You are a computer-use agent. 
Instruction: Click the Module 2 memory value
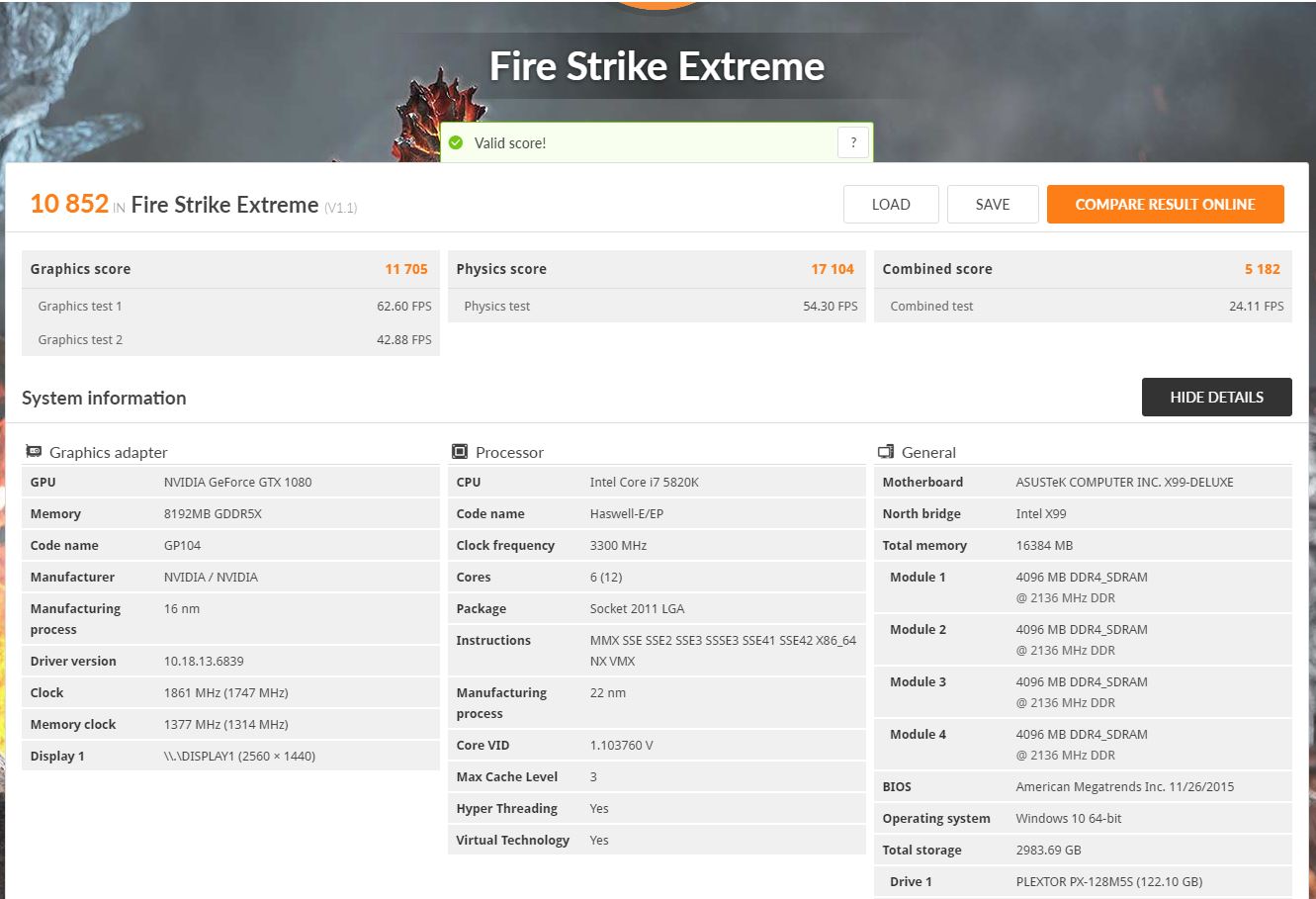[x=1082, y=640]
